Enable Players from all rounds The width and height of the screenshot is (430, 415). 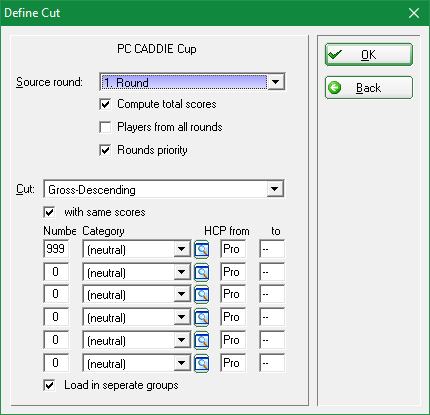(x=105, y=127)
